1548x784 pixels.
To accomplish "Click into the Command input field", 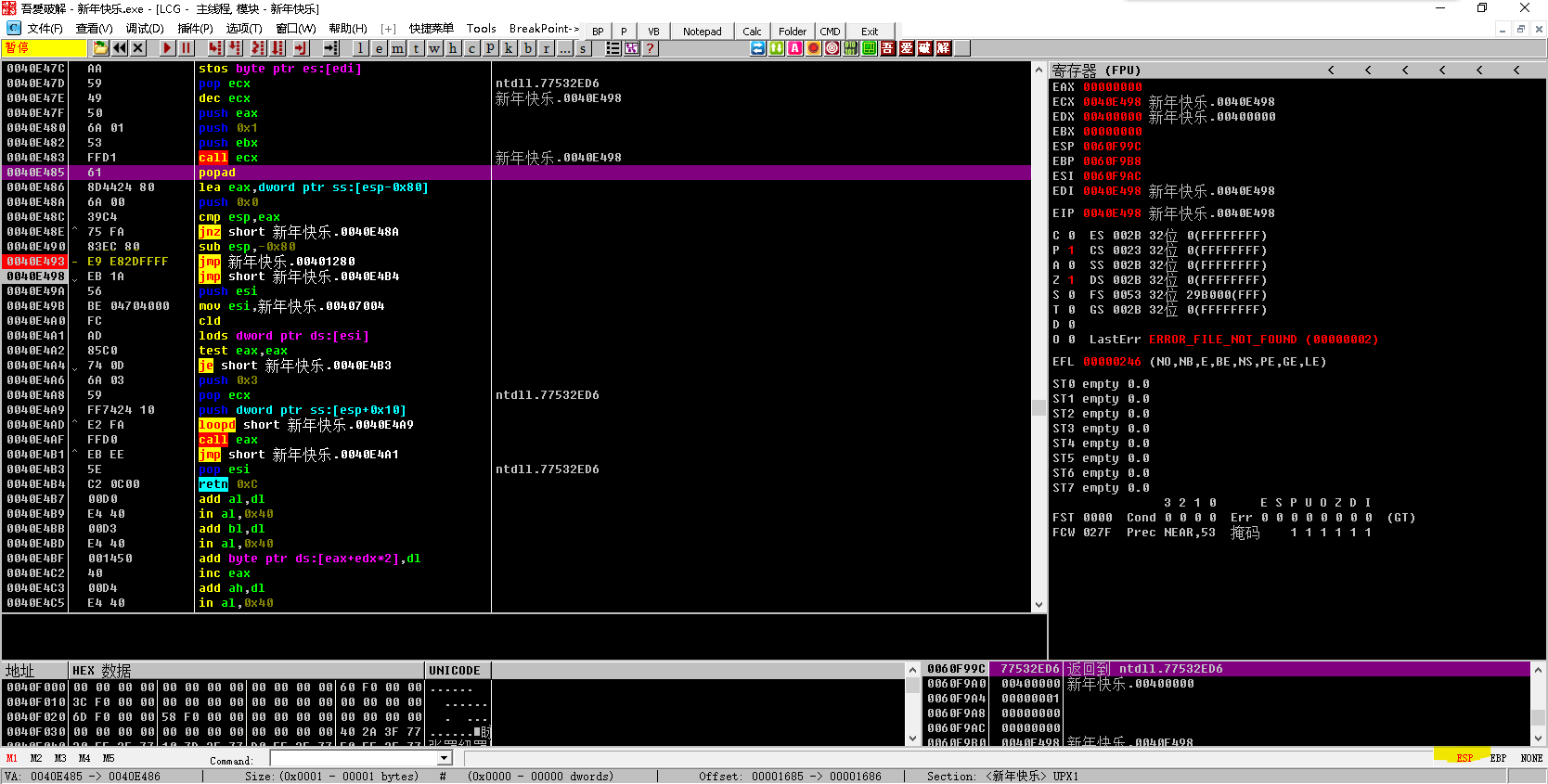I will (354, 758).
